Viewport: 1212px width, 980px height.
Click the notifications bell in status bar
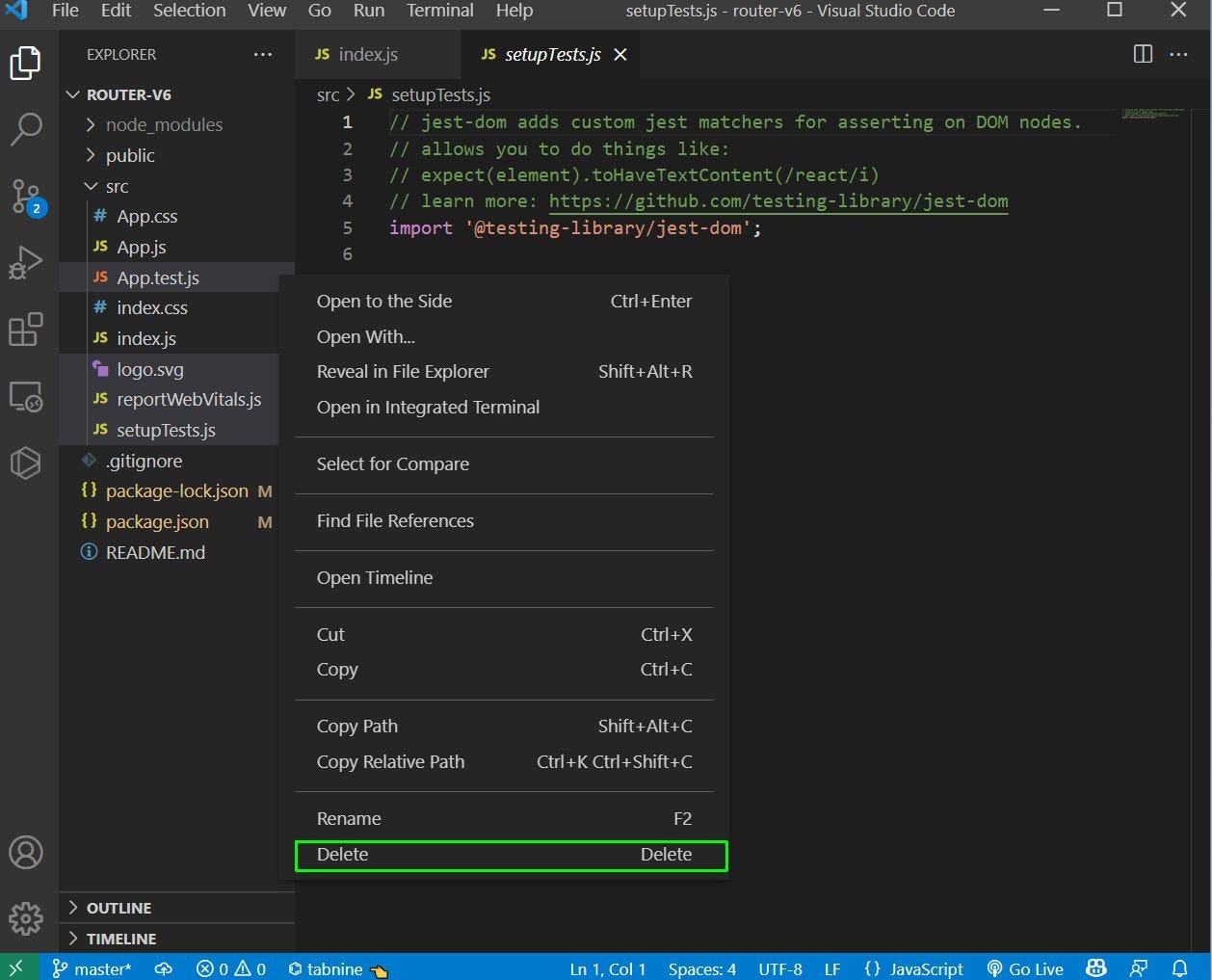(1179, 969)
